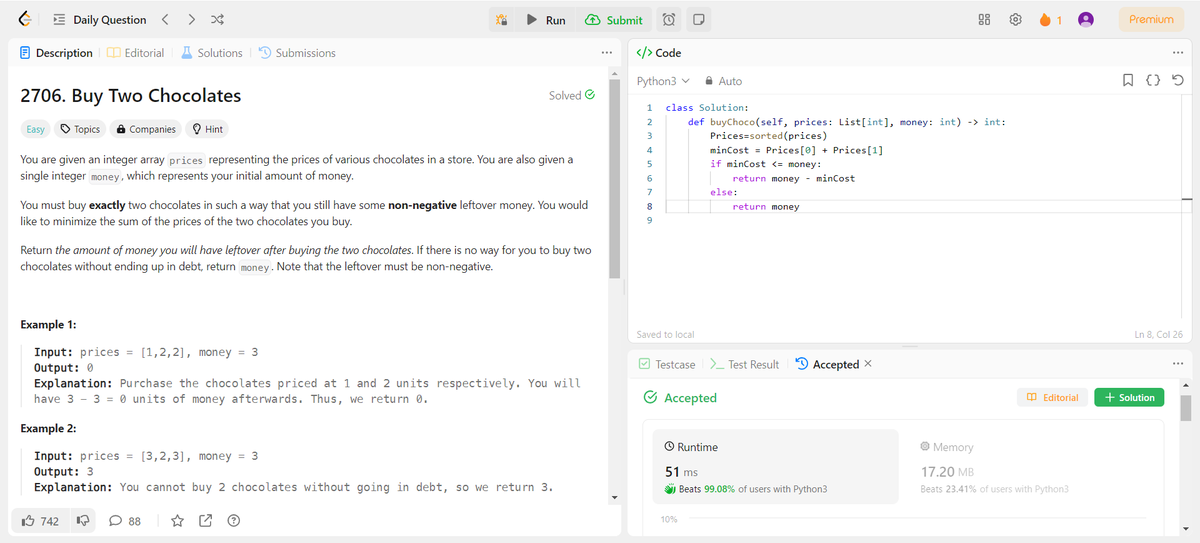Screen dimensions: 1200x543
Task: Open Editorial from the result panel
Action: click(1051, 397)
